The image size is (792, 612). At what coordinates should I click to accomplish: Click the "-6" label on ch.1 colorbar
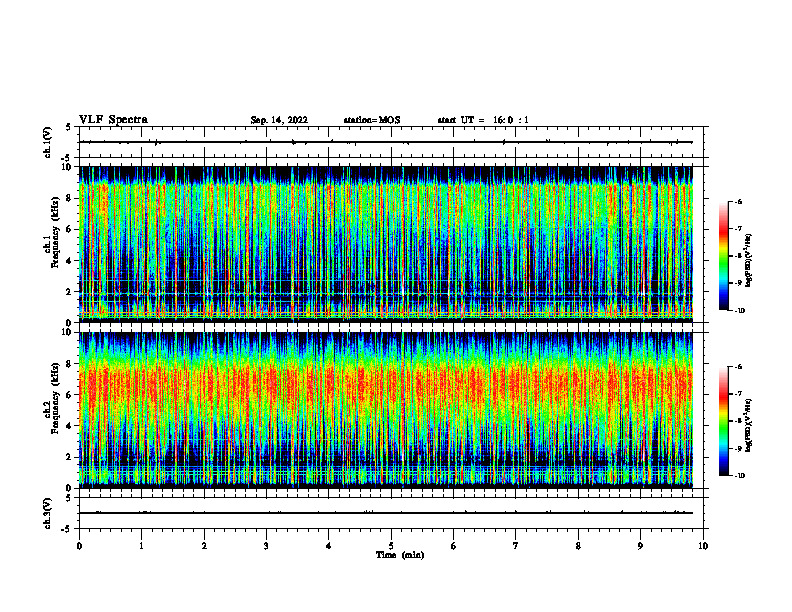pos(739,201)
